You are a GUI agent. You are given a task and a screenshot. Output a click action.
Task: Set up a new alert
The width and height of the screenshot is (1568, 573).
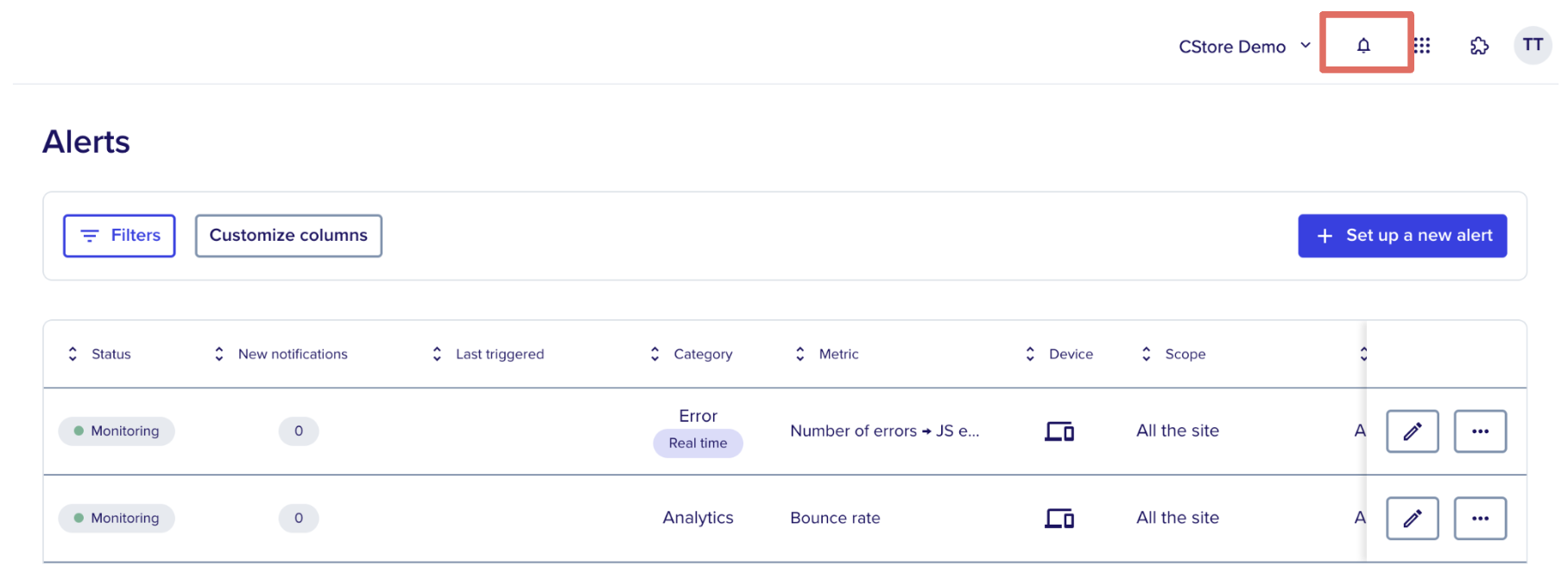[1402, 236]
